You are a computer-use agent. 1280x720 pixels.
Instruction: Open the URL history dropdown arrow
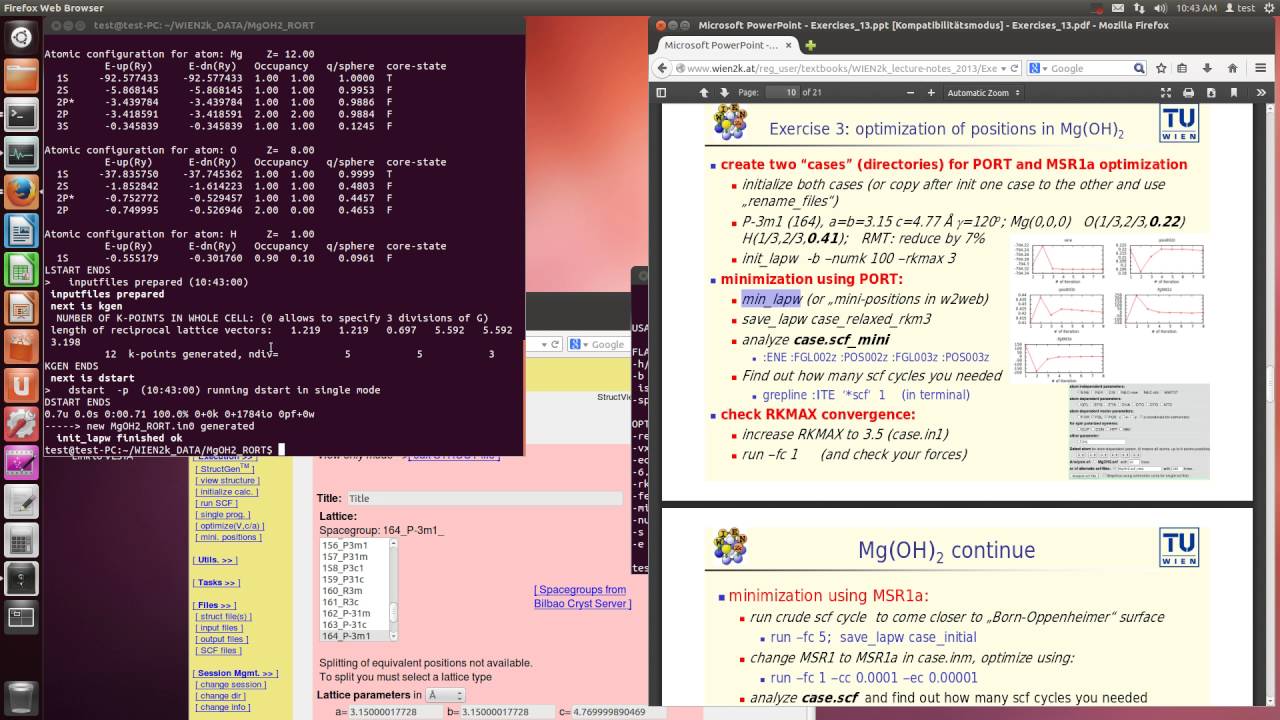(x=1002, y=68)
